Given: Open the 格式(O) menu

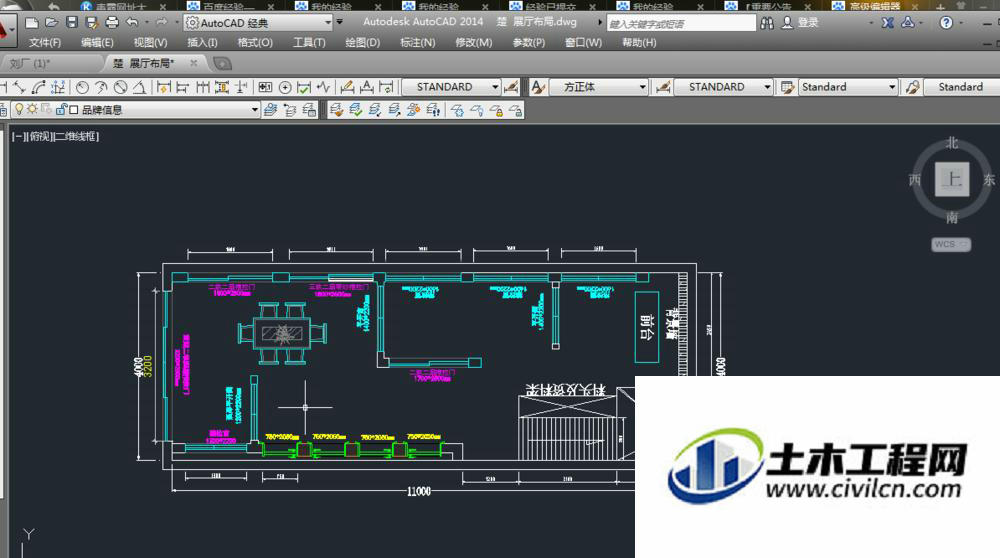Looking at the screenshot, I should coord(254,43).
